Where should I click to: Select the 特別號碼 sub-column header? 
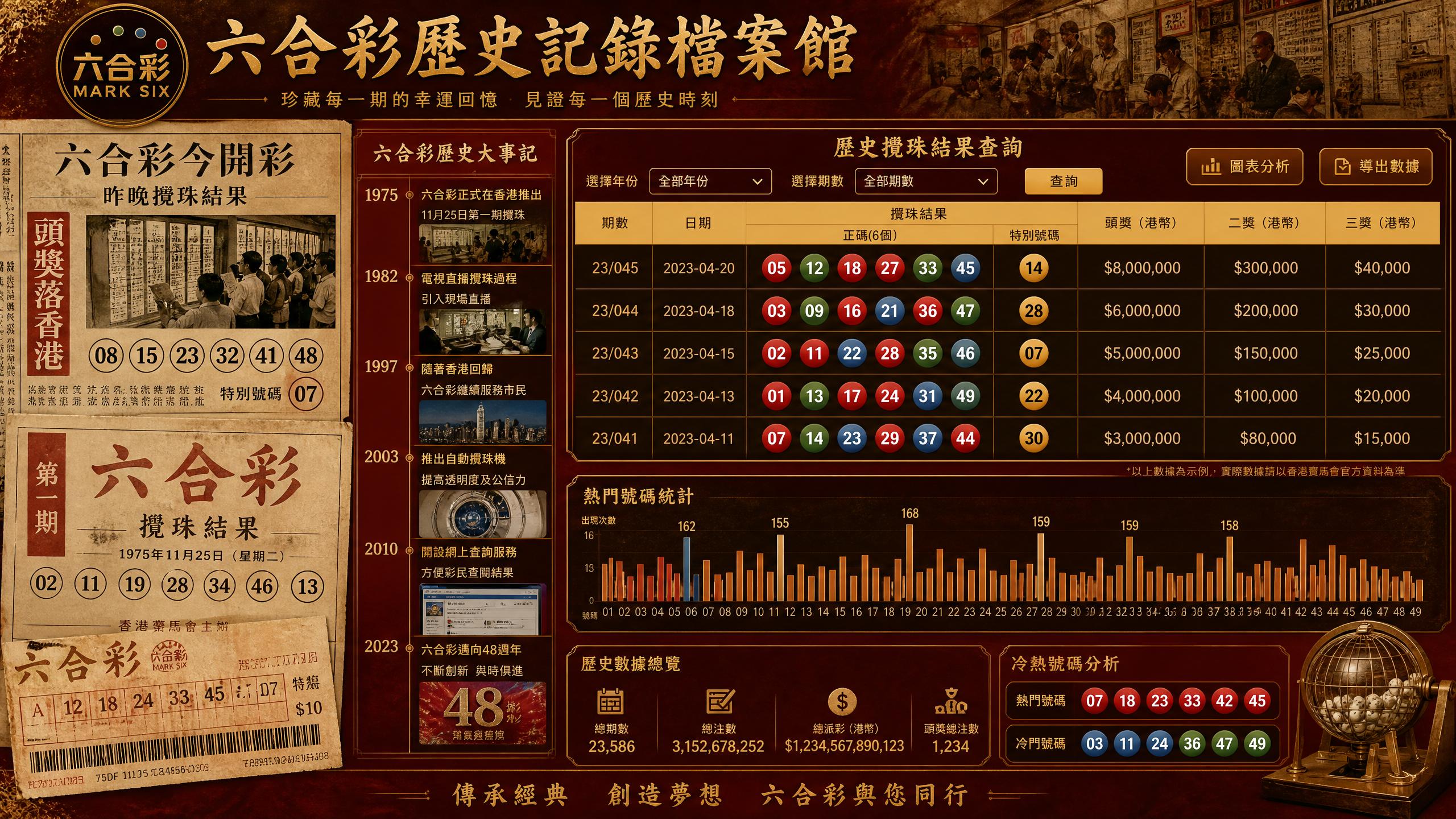pyautogui.click(x=1035, y=235)
